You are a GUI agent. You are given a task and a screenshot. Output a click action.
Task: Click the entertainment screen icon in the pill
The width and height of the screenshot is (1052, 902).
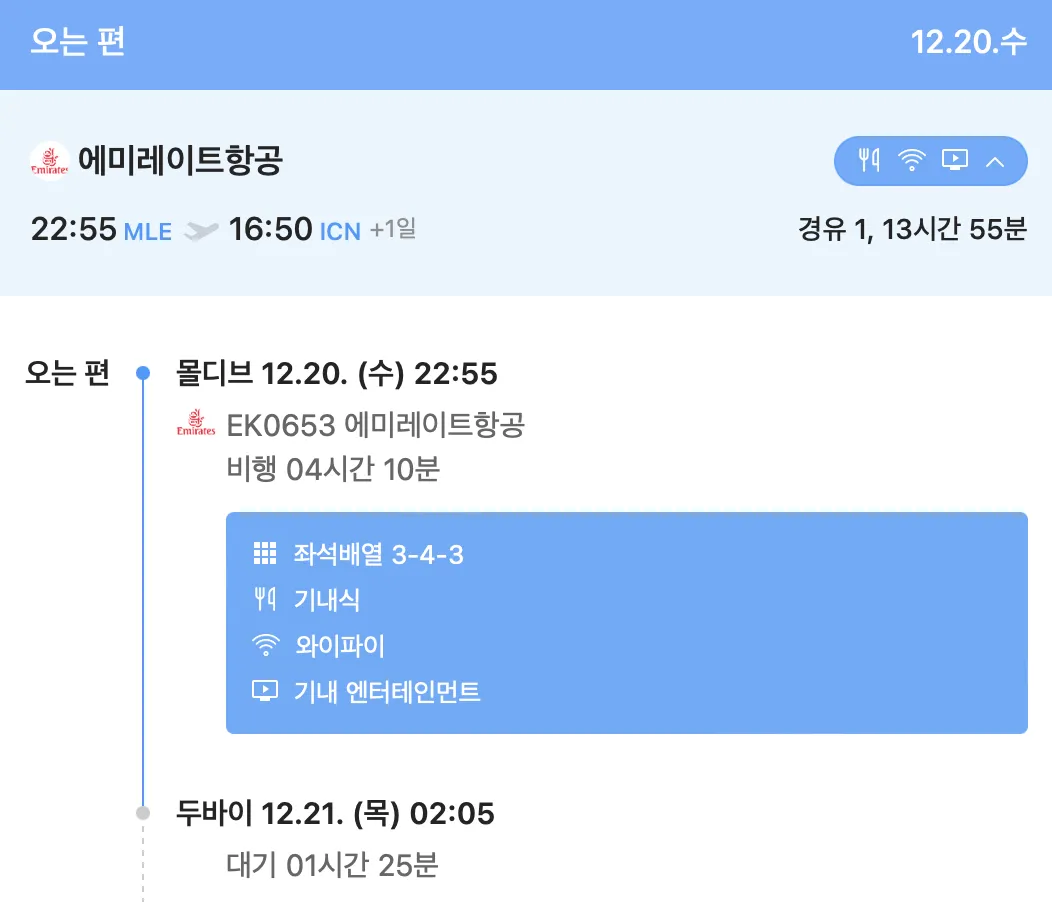[x=955, y=160]
